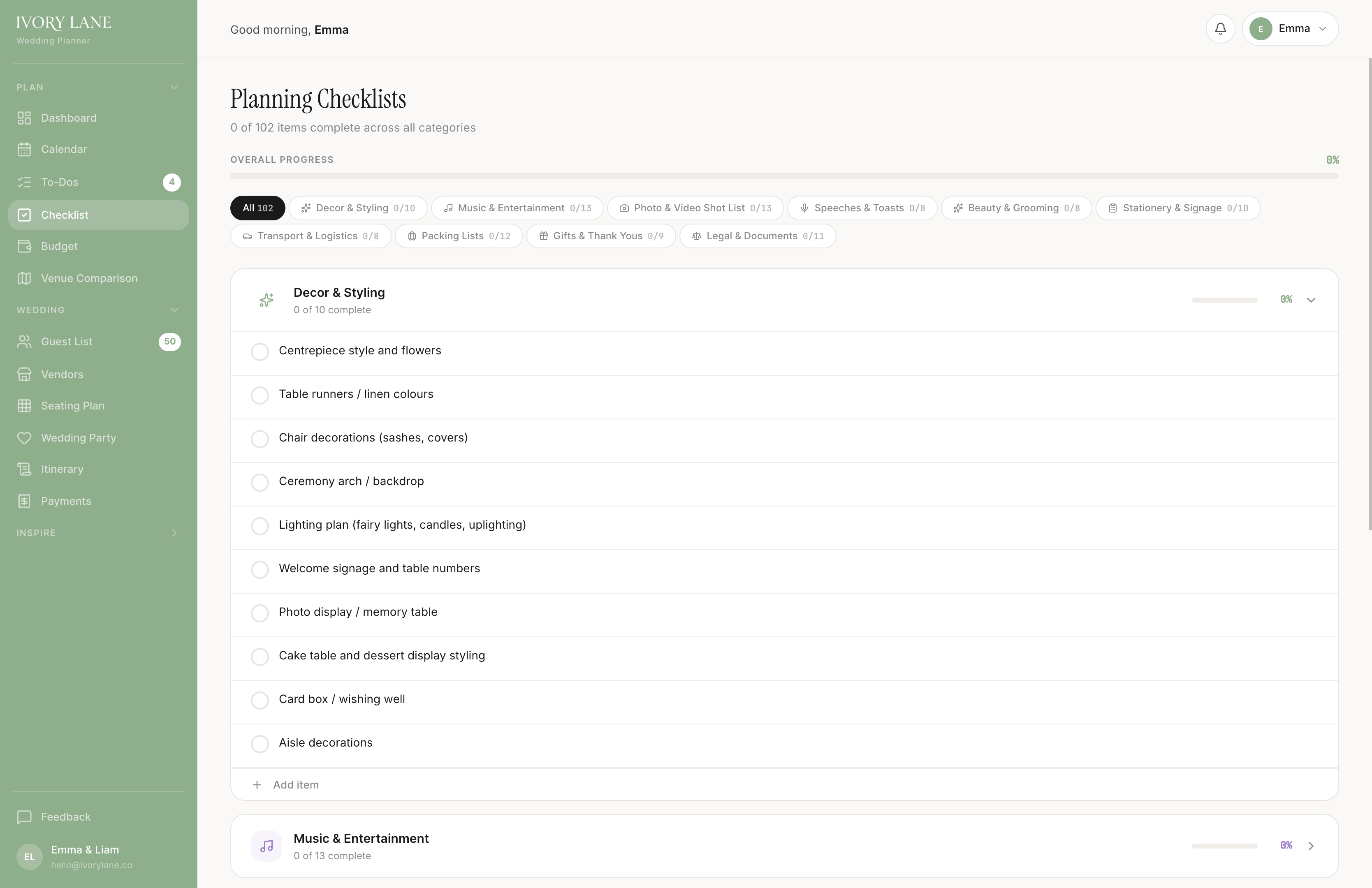Filter by Photo & Video Shot List
Image resolution: width=1372 pixels, height=888 pixels.
(x=695, y=208)
